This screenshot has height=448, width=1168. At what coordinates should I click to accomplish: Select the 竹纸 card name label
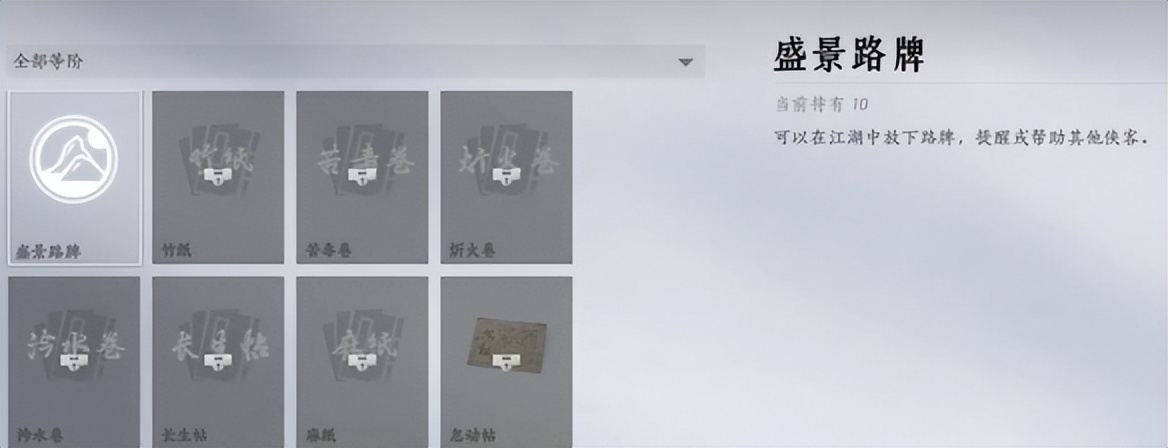[x=176, y=250]
